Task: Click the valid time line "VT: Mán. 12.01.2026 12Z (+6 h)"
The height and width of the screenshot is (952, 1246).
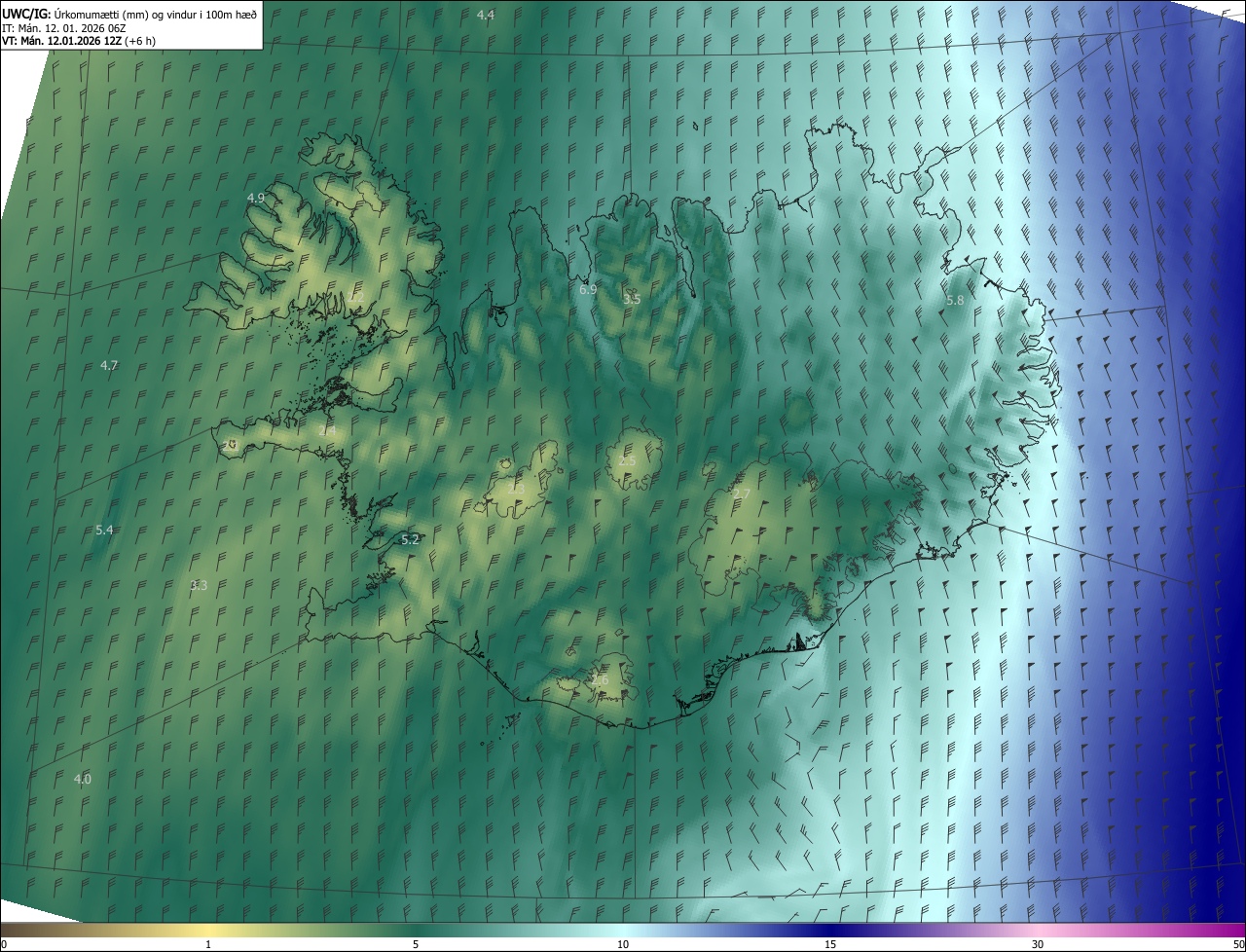Action: click(x=78, y=41)
